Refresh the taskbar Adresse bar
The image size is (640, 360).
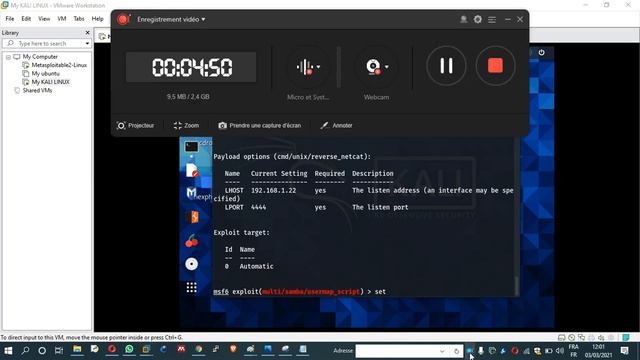click(456, 351)
